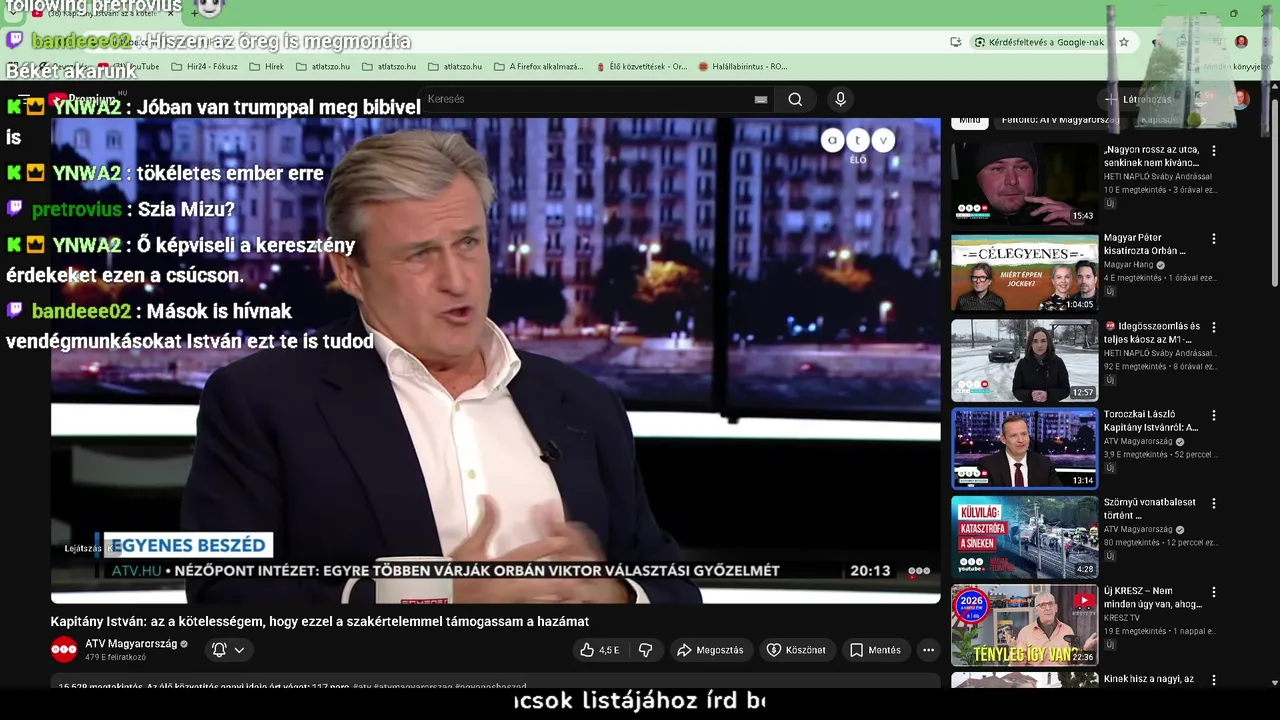Select the Feltöltő: ATV Magyarország chip

click(x=1060, y=120)
